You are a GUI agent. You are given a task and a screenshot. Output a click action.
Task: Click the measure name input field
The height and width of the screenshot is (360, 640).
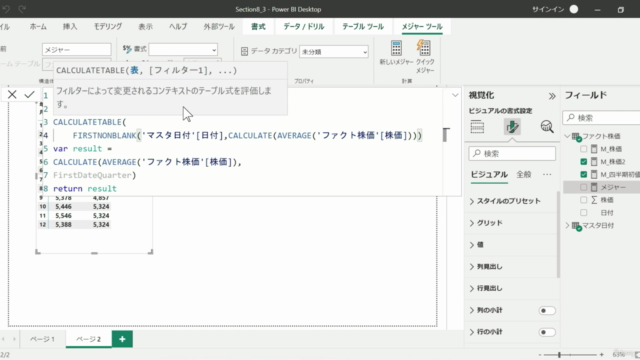click(x=76, y=49)
